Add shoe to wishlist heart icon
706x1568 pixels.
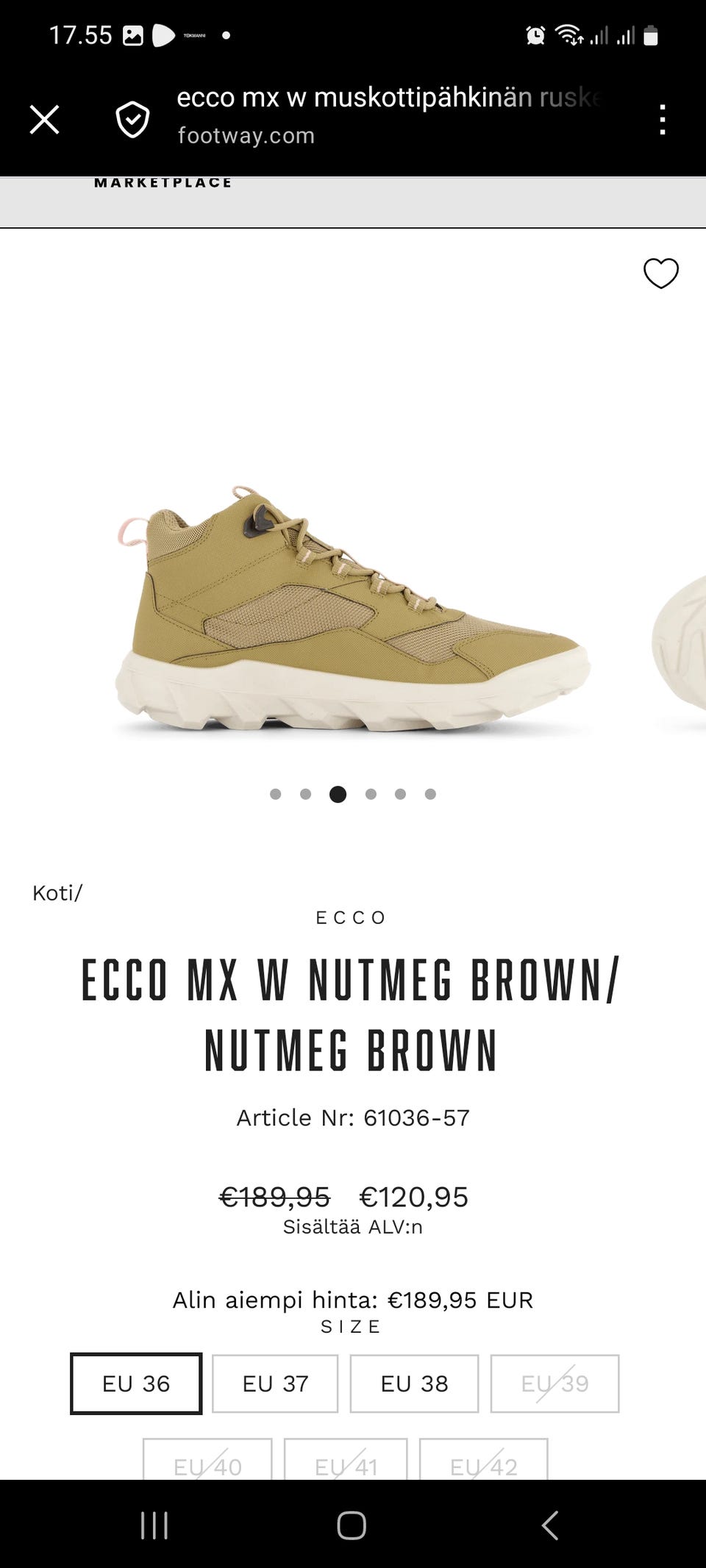pyautogui.click(x=661, y=273)
